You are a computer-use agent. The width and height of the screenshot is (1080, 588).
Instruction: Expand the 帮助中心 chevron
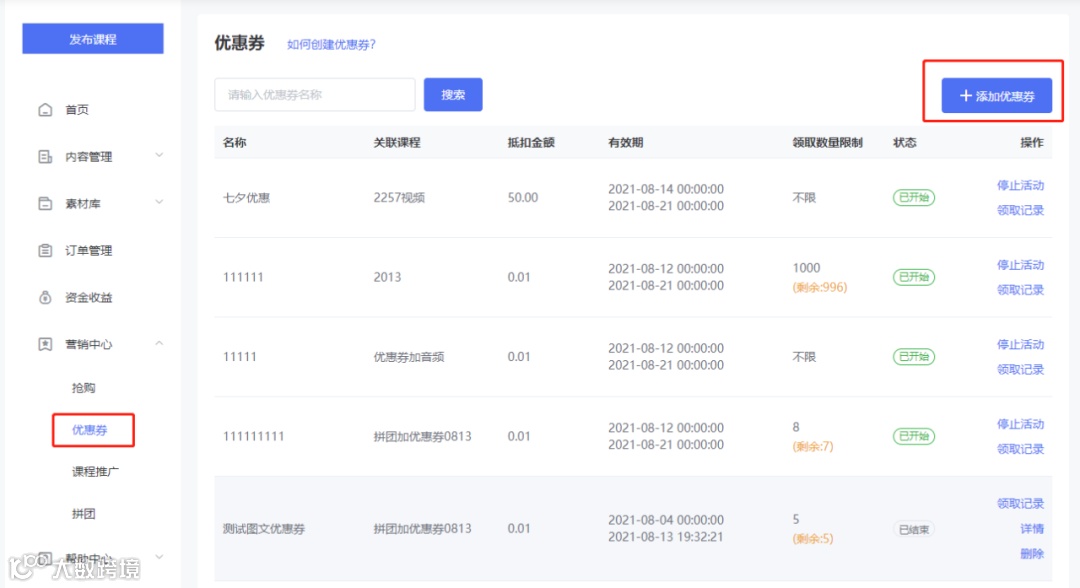159,556
